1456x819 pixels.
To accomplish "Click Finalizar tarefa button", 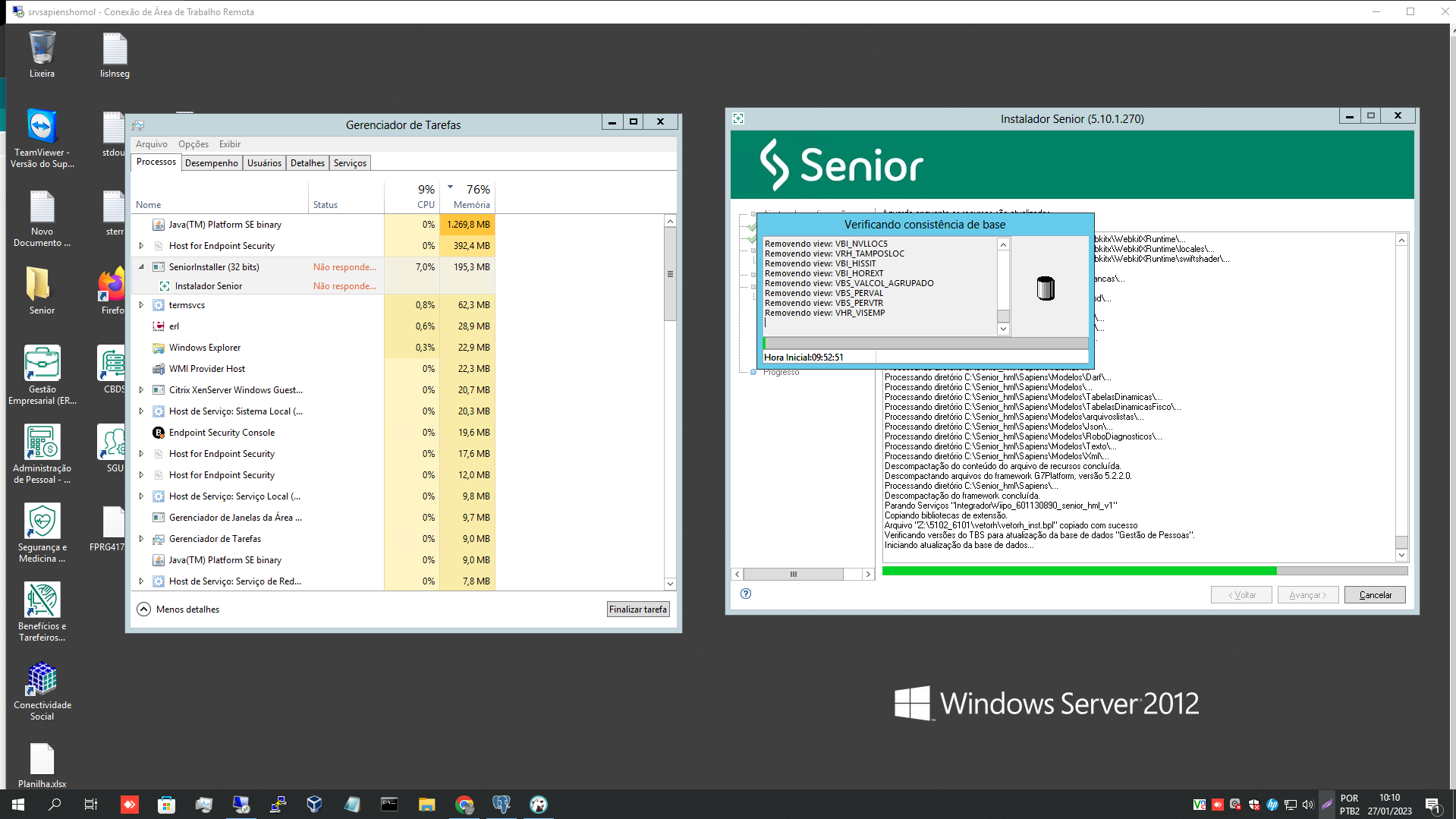I will click(638, 610).
